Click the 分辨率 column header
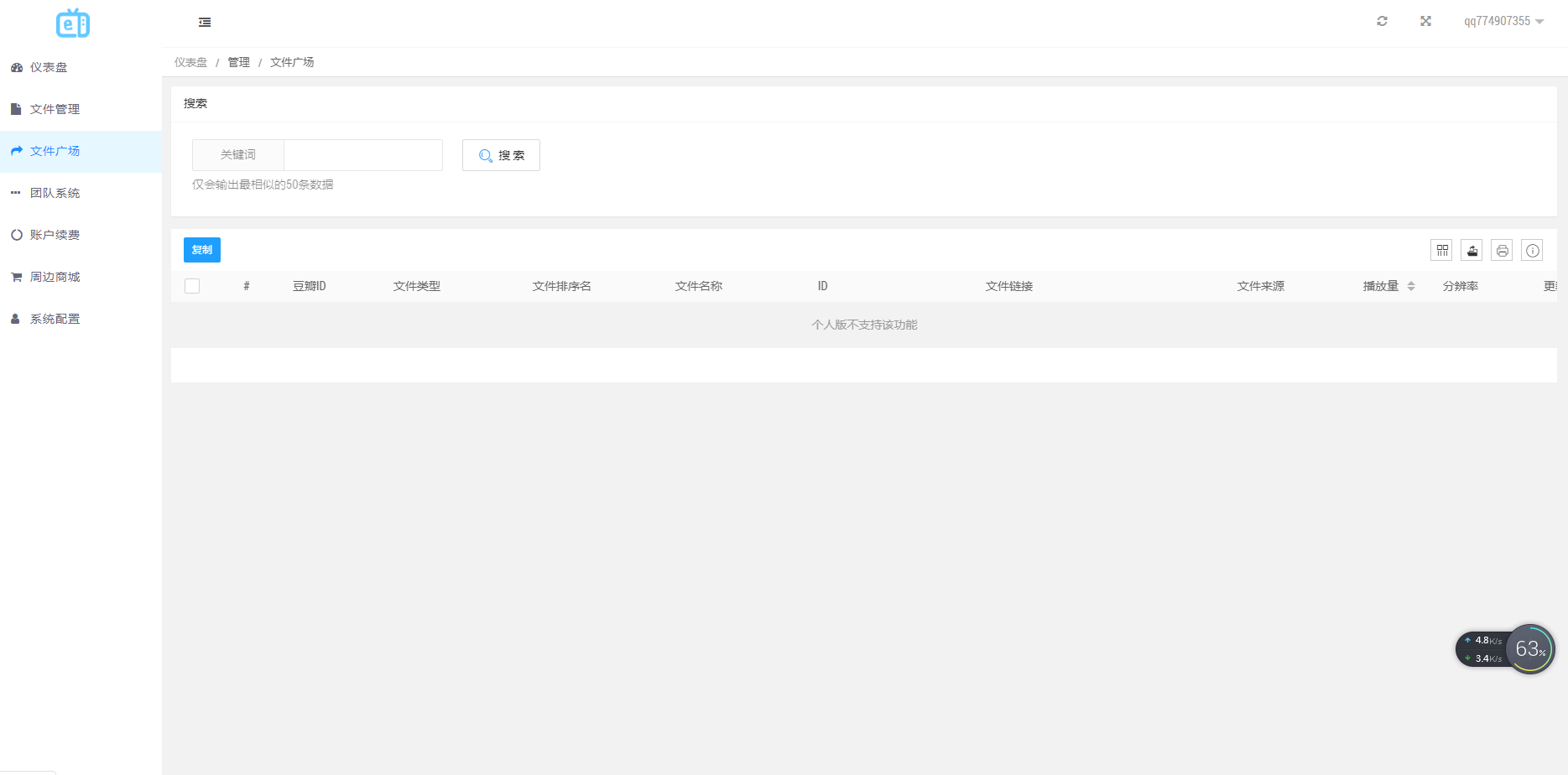The image size is (1568, 775). tap(1461, 286)
